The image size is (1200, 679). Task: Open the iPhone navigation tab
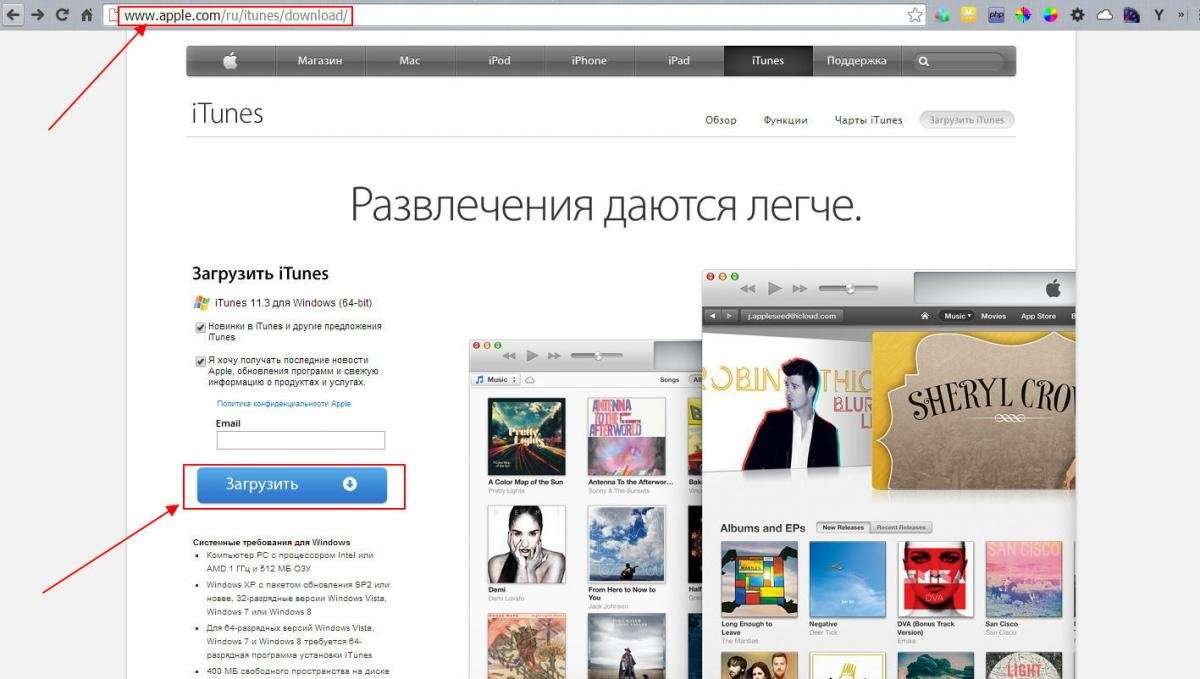(x=589, y=61)
